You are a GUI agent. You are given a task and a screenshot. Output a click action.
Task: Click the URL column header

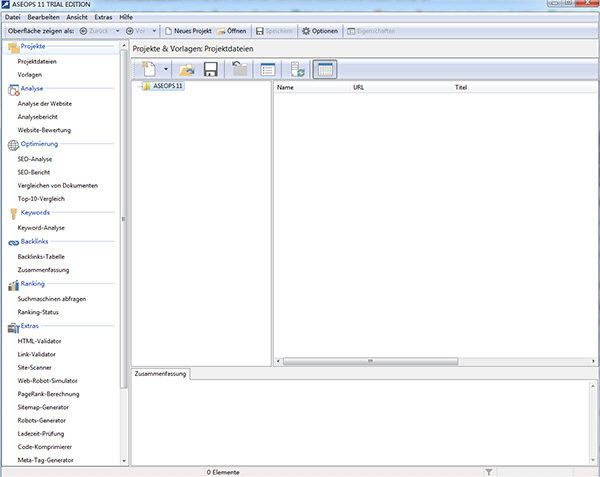(x=359, y=88)
